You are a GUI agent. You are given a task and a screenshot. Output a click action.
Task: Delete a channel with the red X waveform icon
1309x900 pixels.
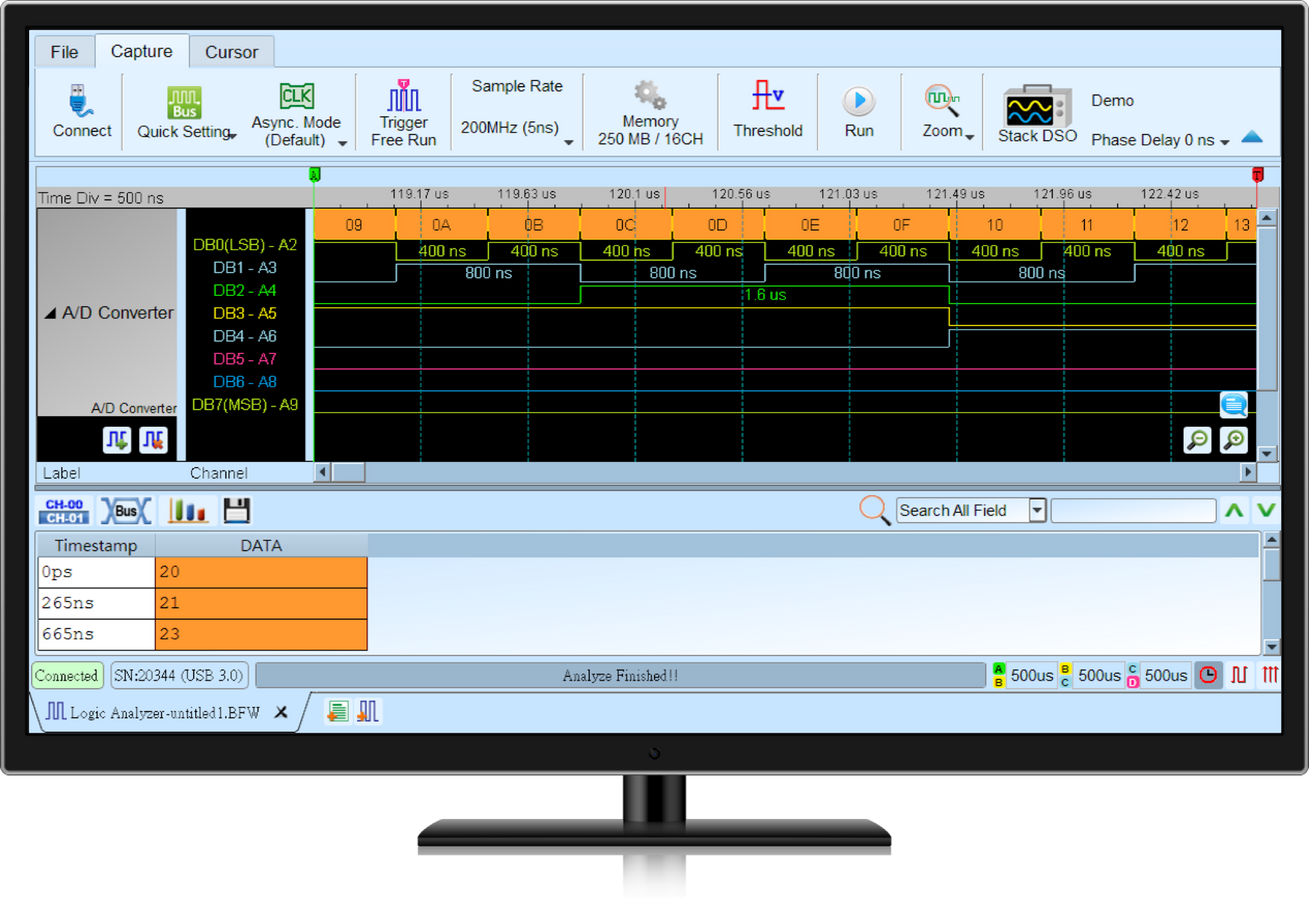pyautogui.click(x=152, y=439)
